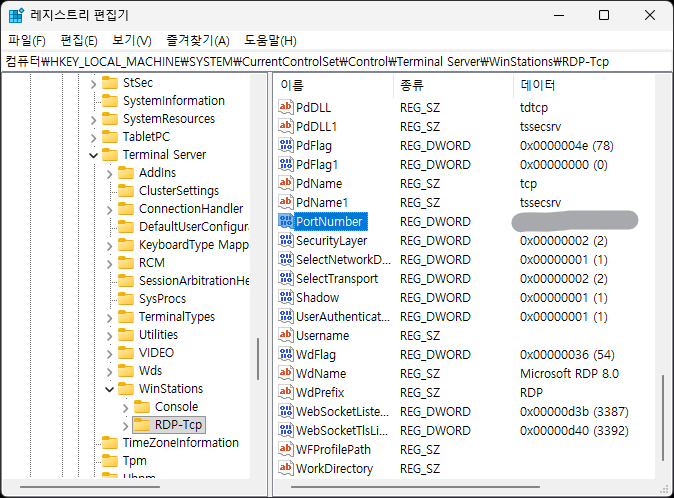The image size is (674, 498).
Task: Click the PdDLL string value icon
Action: (x=286, y=107)
